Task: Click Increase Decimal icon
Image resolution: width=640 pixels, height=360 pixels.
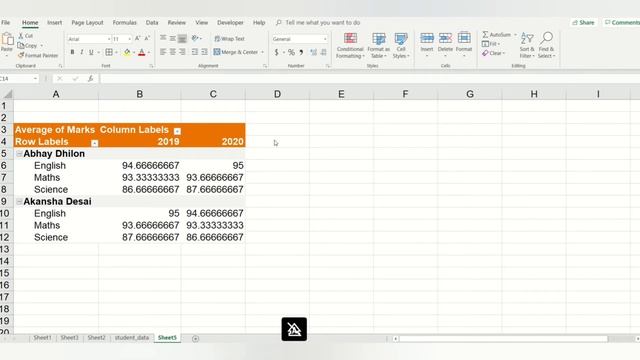Action: pos(313,52)
